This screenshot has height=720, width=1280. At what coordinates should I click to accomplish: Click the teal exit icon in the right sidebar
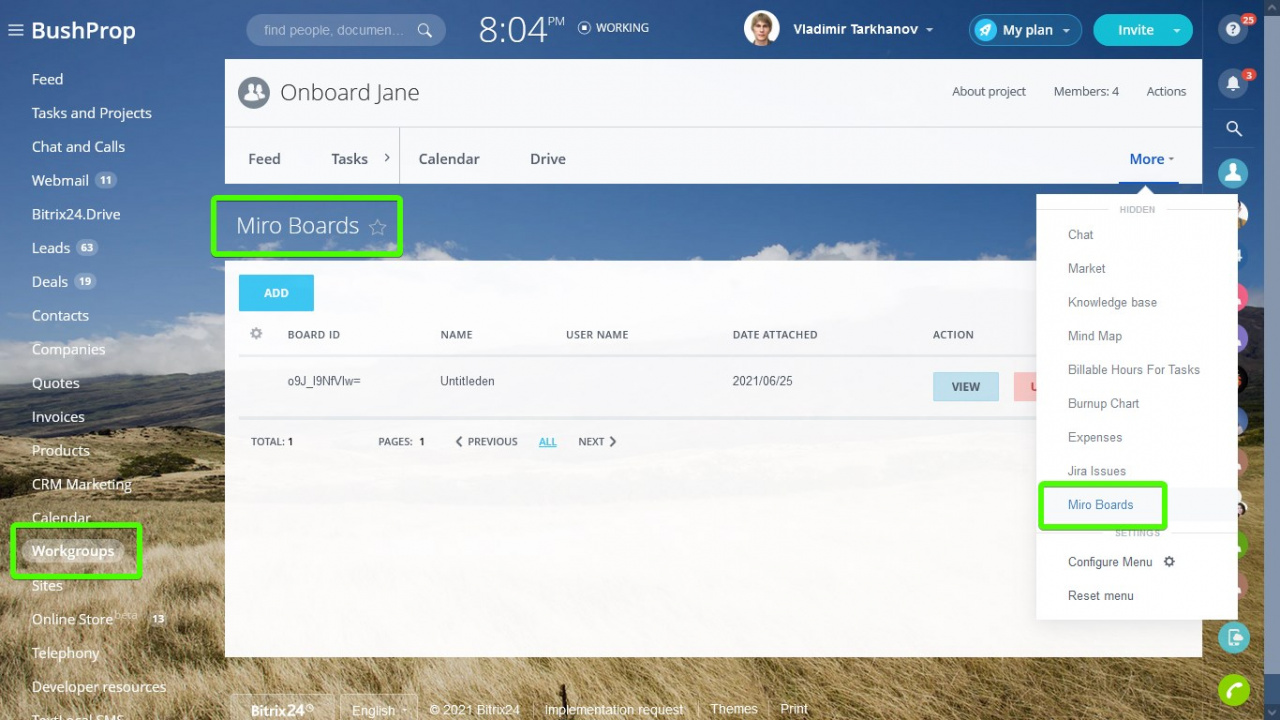1234,636
